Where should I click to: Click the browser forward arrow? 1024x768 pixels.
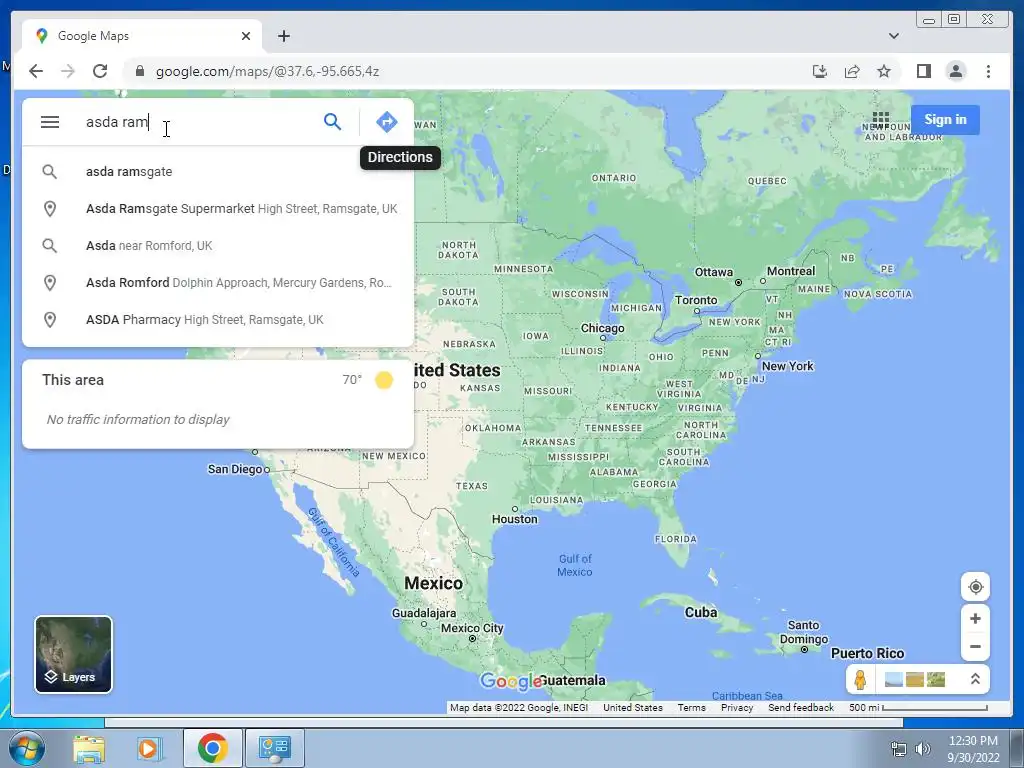[x=68, y=71]
